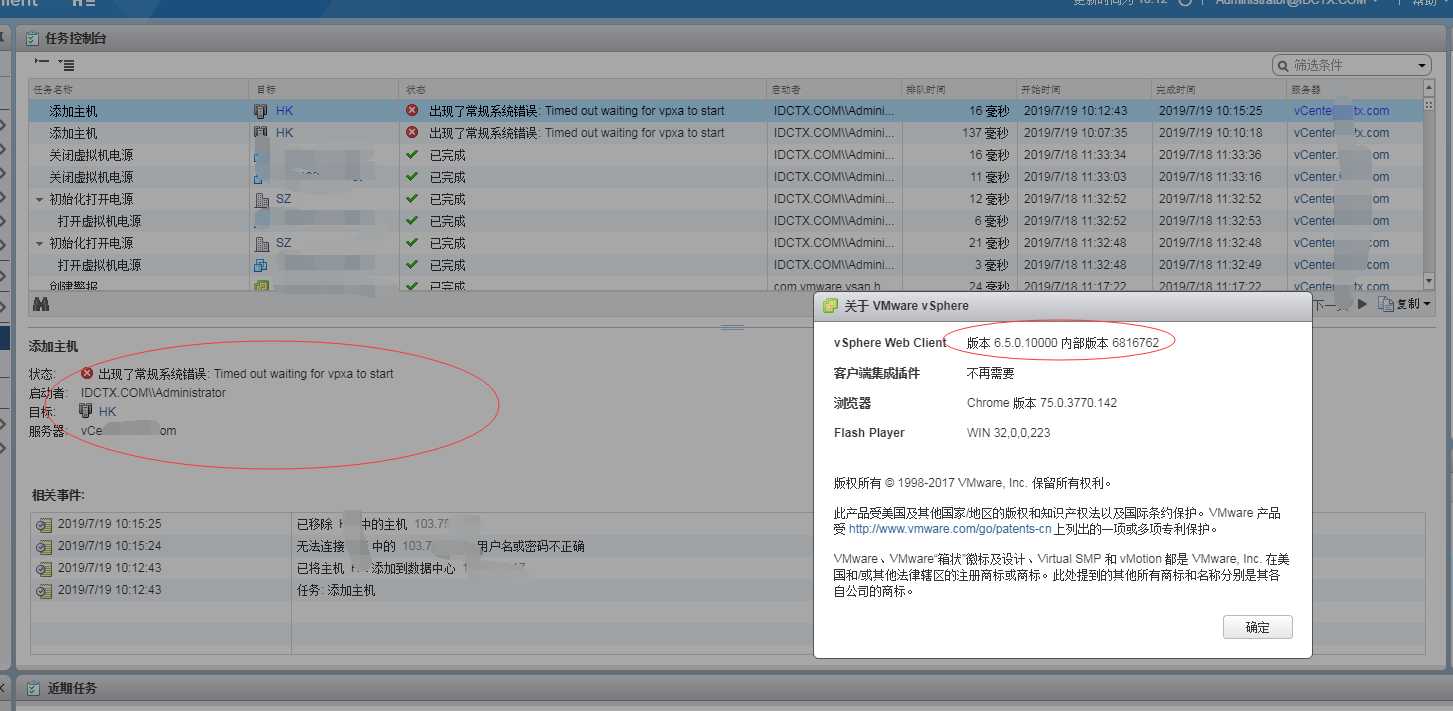The width and height of the screenshot is (1453, 711).
Task: Sort by the 开始时间 column header
Action: click(1084, 89)
